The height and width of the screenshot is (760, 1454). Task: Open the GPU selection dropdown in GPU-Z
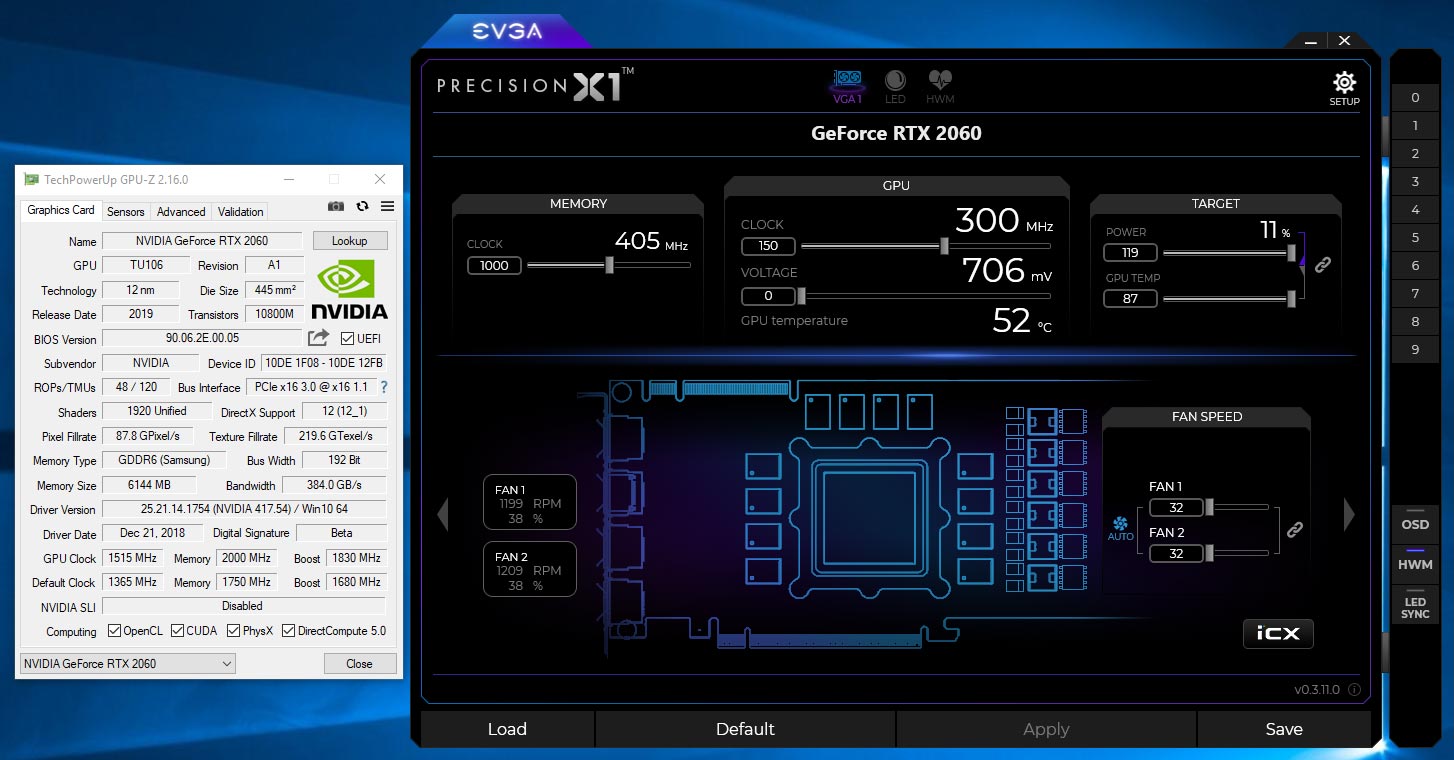[127, 663]
